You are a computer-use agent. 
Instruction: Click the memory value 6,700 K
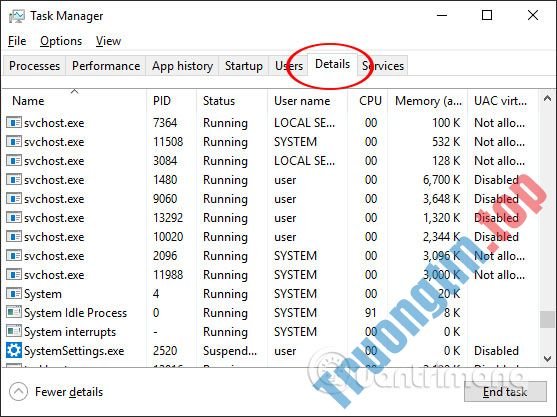442,180
